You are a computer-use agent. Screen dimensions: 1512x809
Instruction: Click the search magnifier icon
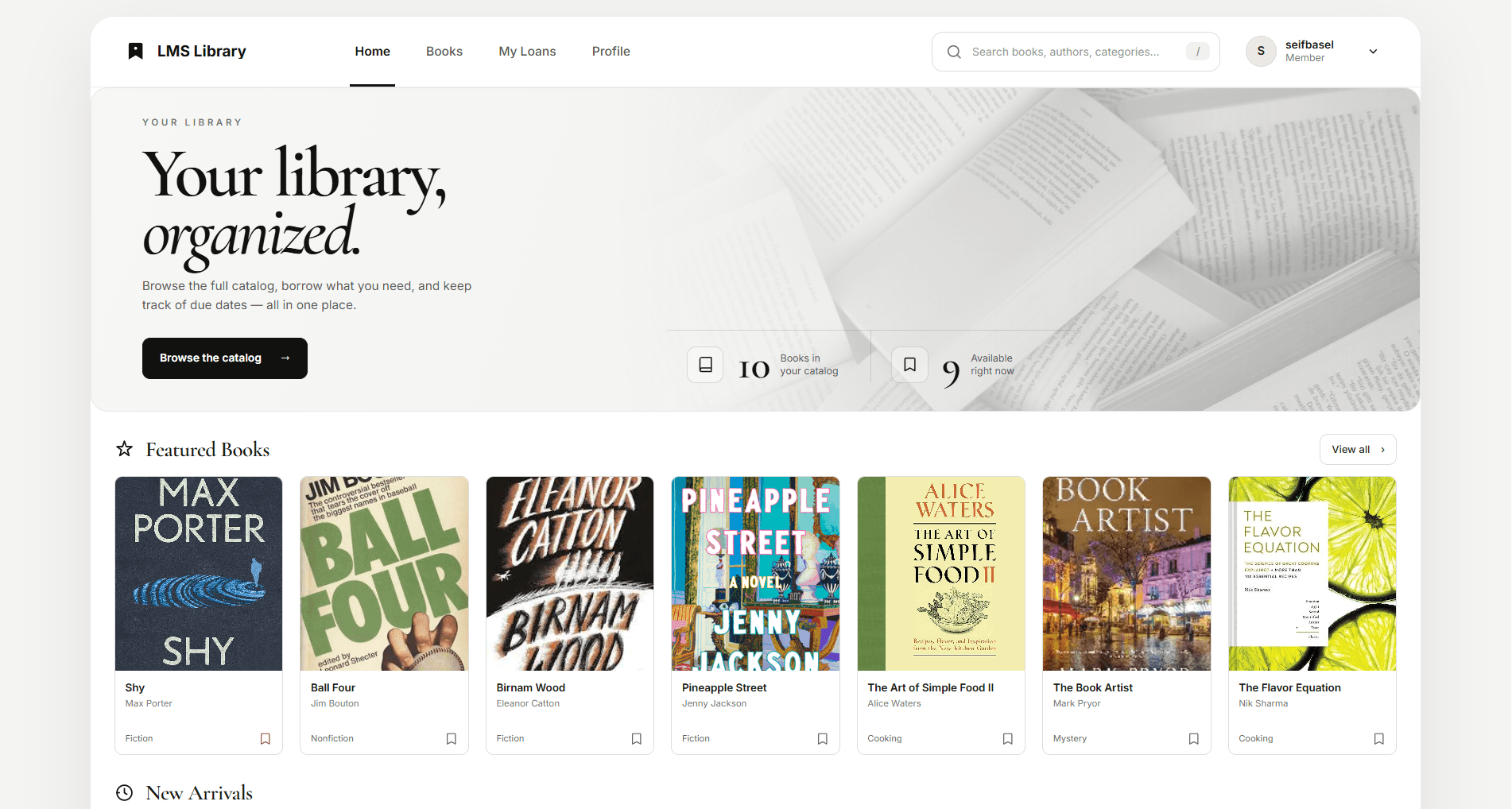point(954,52)
